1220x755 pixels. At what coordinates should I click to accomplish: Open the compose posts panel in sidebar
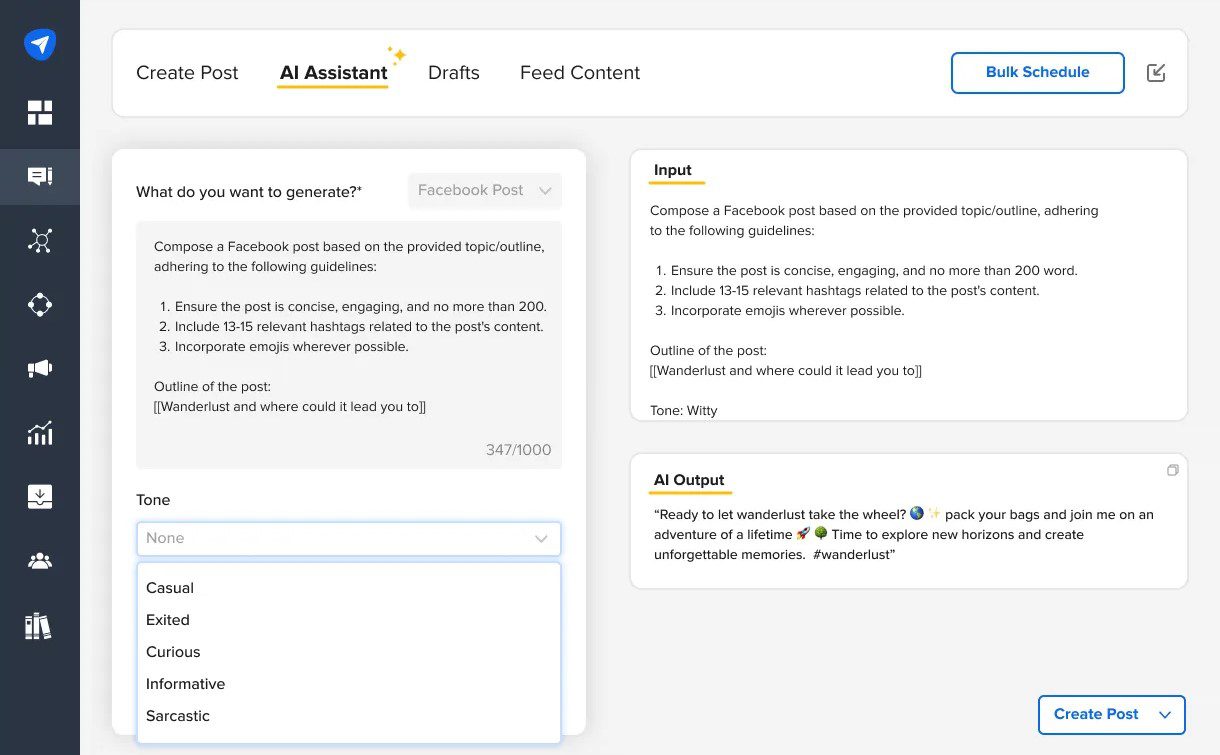pyautogui.click(x=40, y=176)
